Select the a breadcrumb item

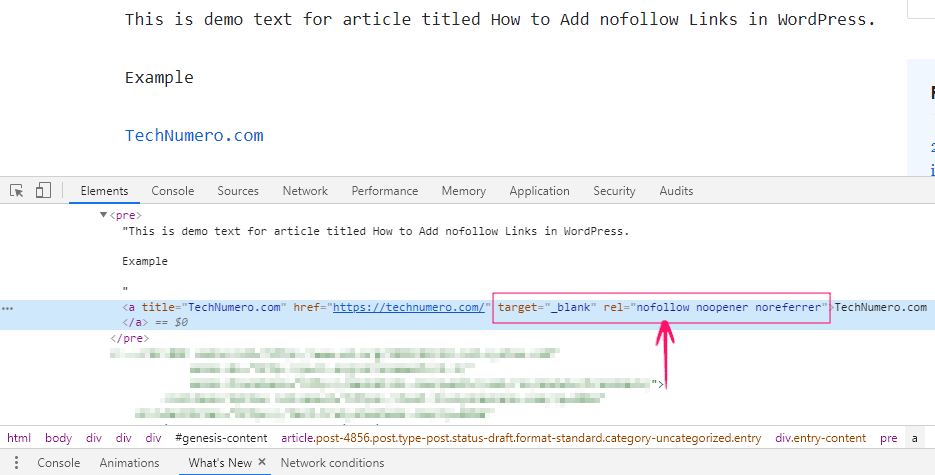tap(914, 438)
